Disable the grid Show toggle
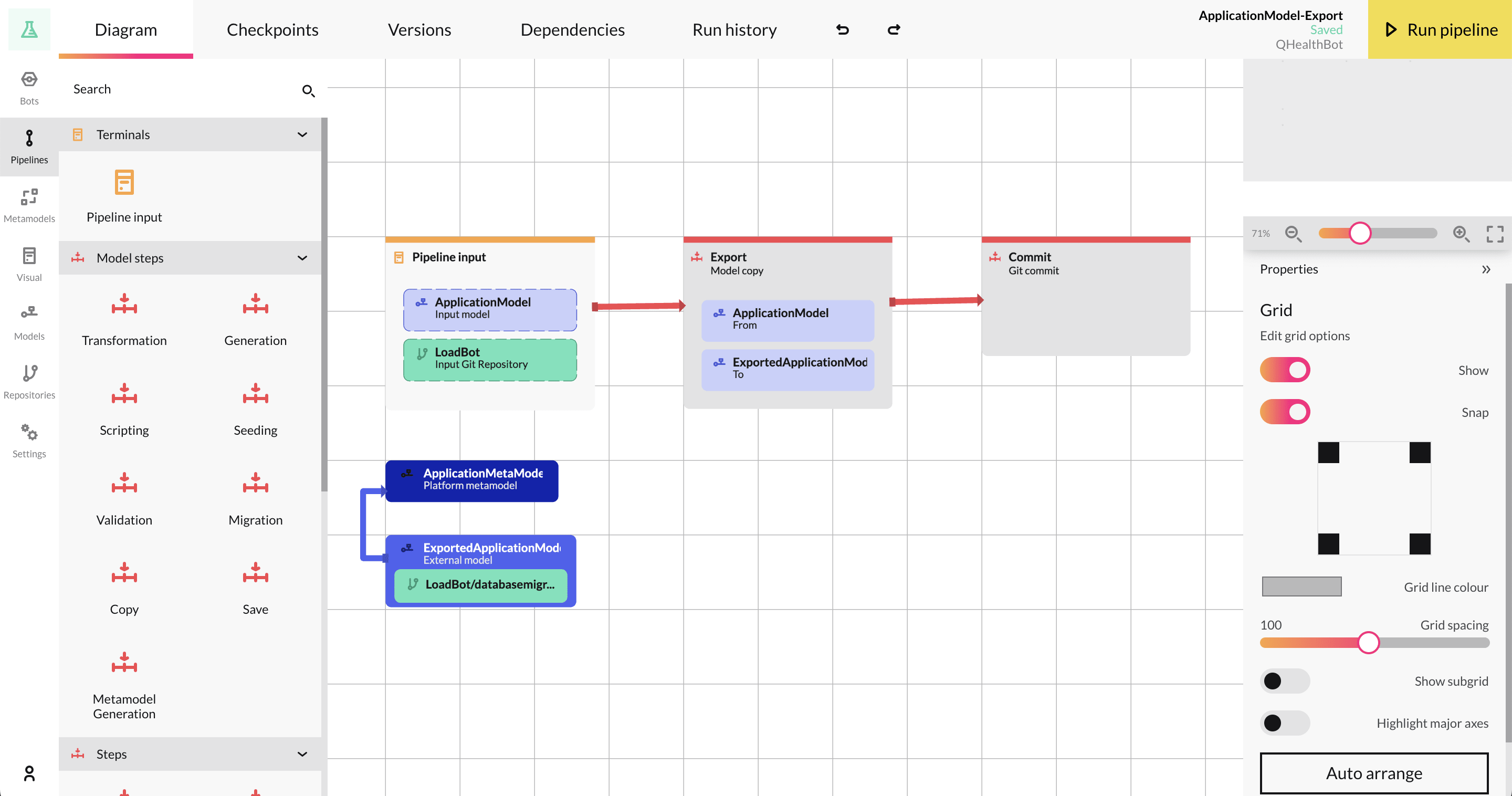This screenshot has width=1512, height=796. click(1285, 370)
